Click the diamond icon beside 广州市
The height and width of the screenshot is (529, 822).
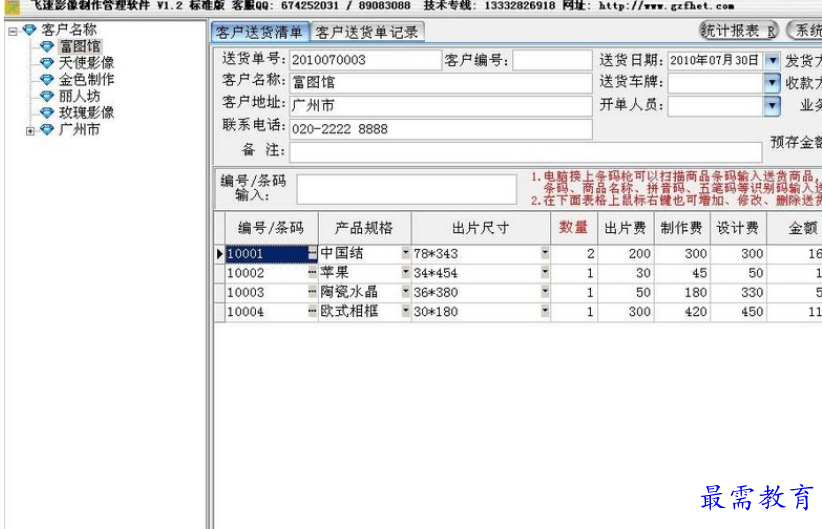coord(47,129)
